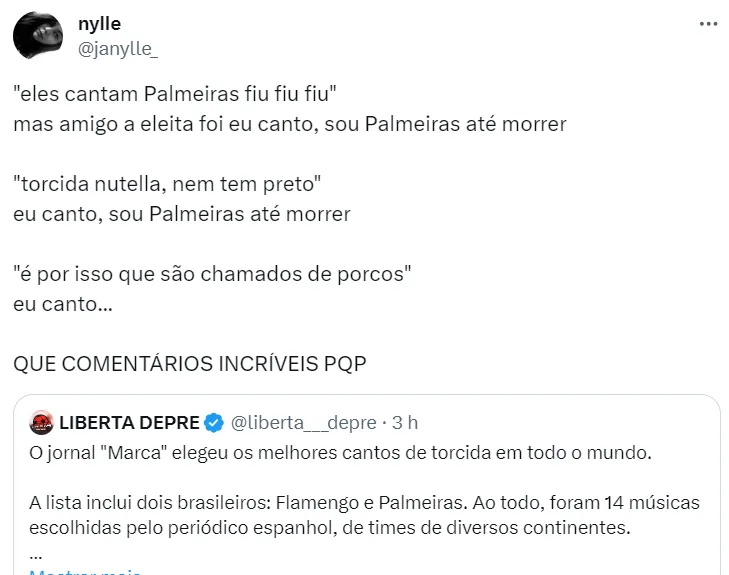The width and height of the screenshot is (729, 575).
Task: Click the blue verified badge
Action: point(214,422)
